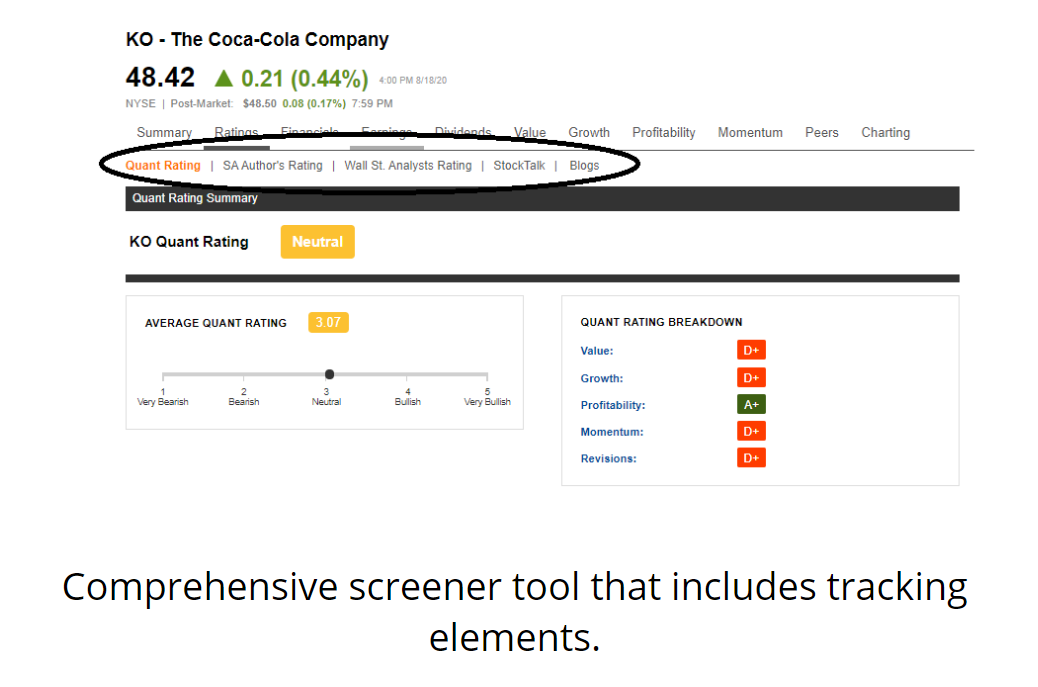The height and width of the screenshot is (687, 1038).
Task: Open the Value: breakdown link
Action: tap(596, 351)
